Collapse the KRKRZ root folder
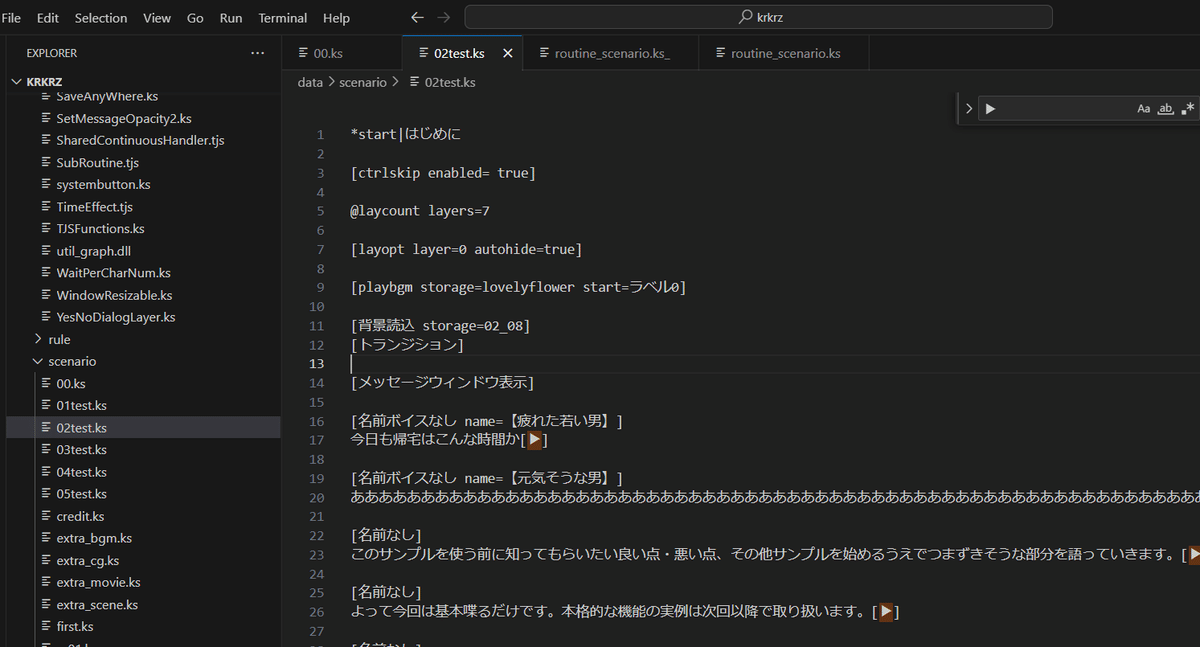Image resolution: width=1200 pixels, height=647 pixels. [17, 82]
